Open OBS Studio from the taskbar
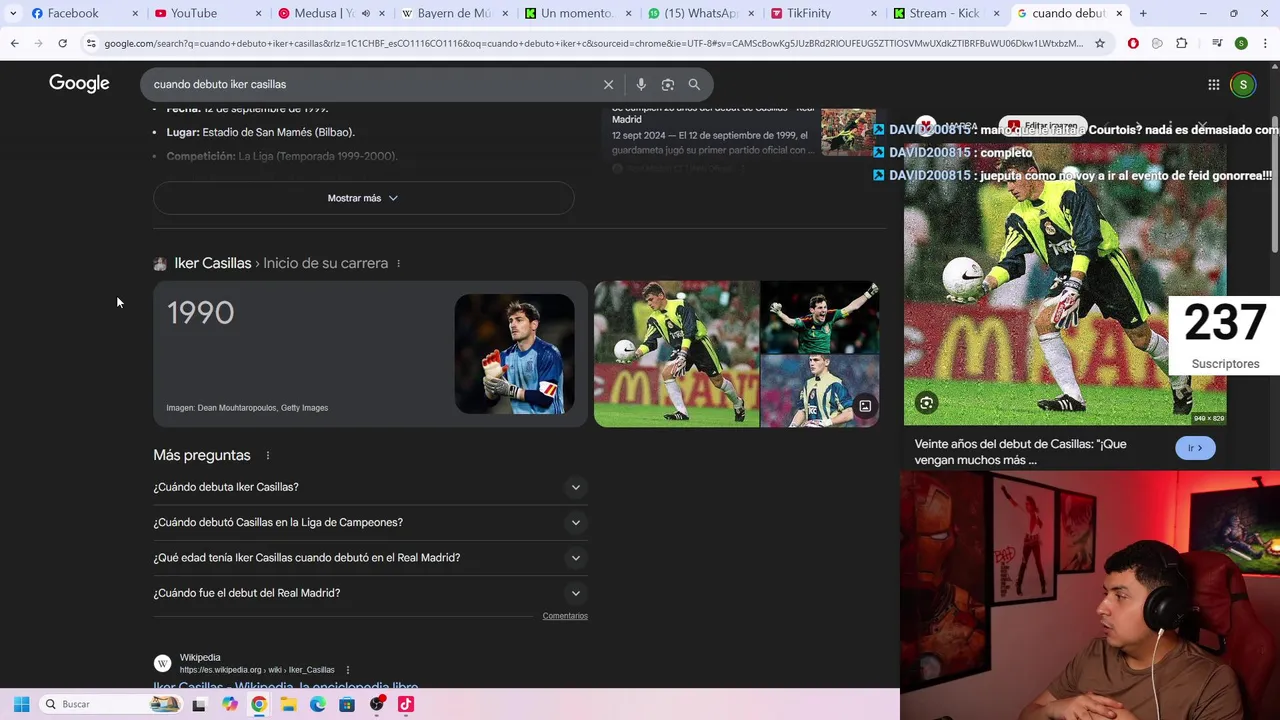The image size is (1280, 720). point(377,704)
